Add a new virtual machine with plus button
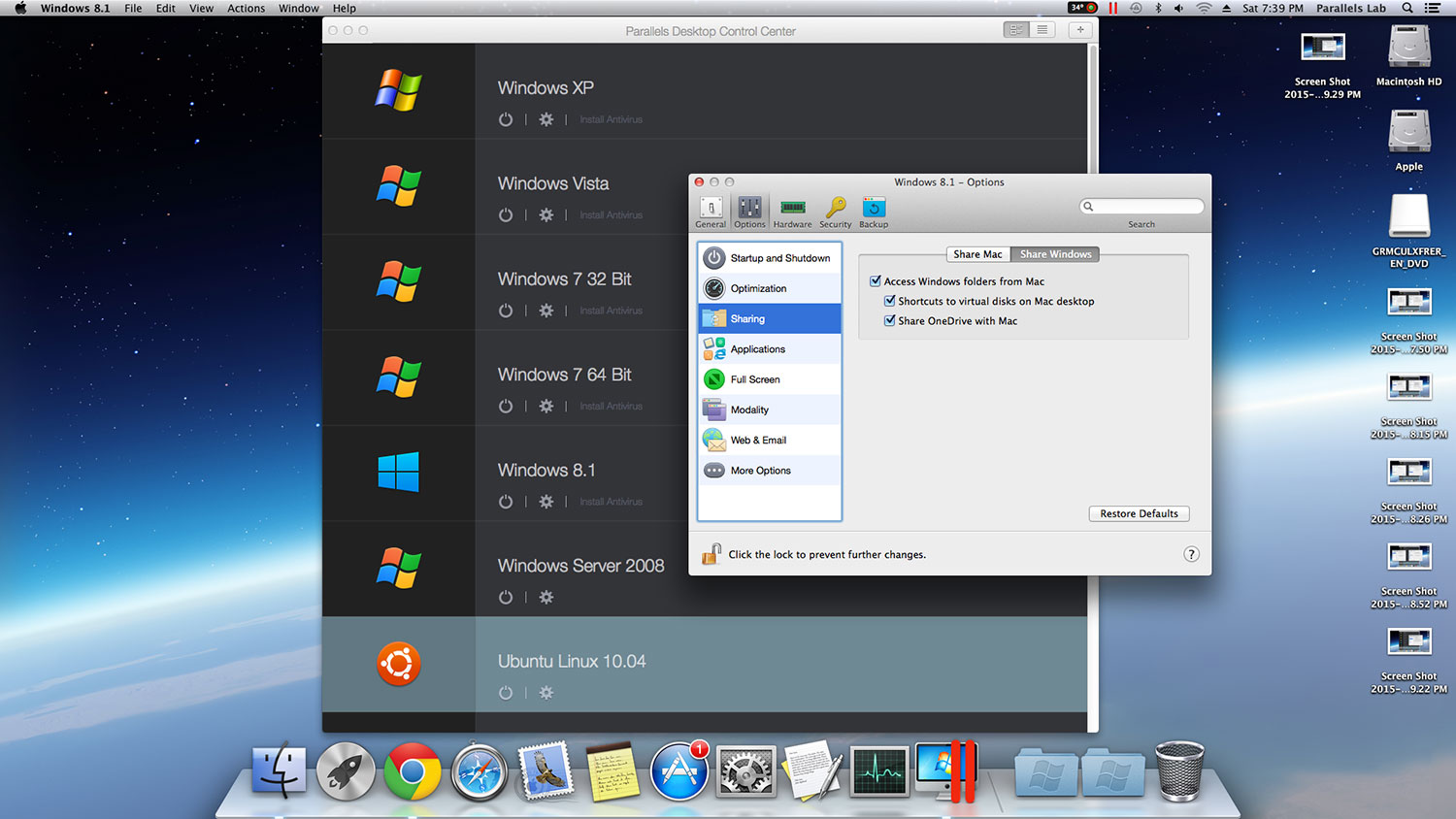The height and width of the screenshot is (819, 1456). coord(1079,30)
